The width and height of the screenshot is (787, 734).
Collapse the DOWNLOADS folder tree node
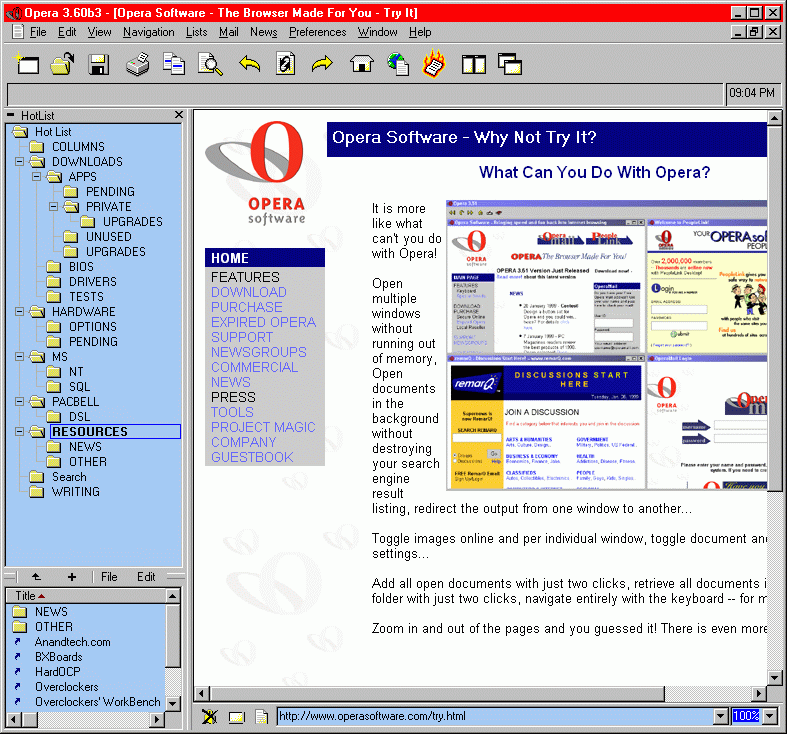click(20, 162)
